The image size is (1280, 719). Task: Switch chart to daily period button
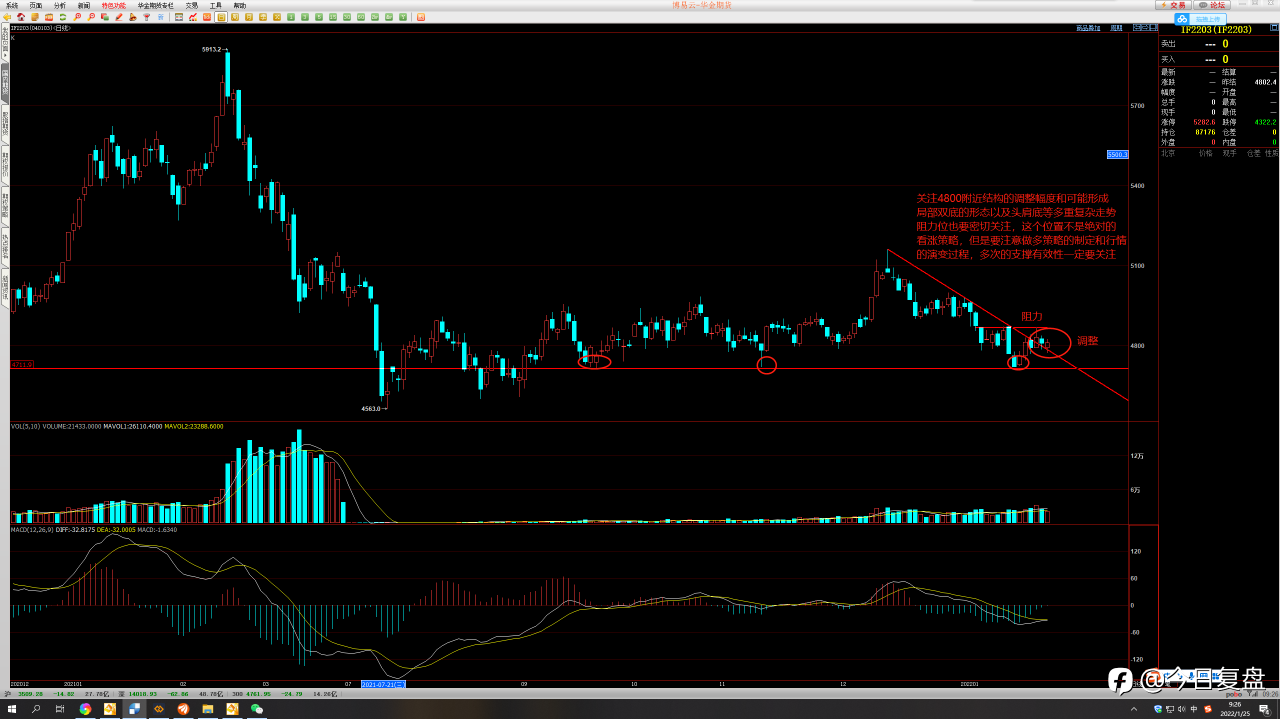(221, 17)
